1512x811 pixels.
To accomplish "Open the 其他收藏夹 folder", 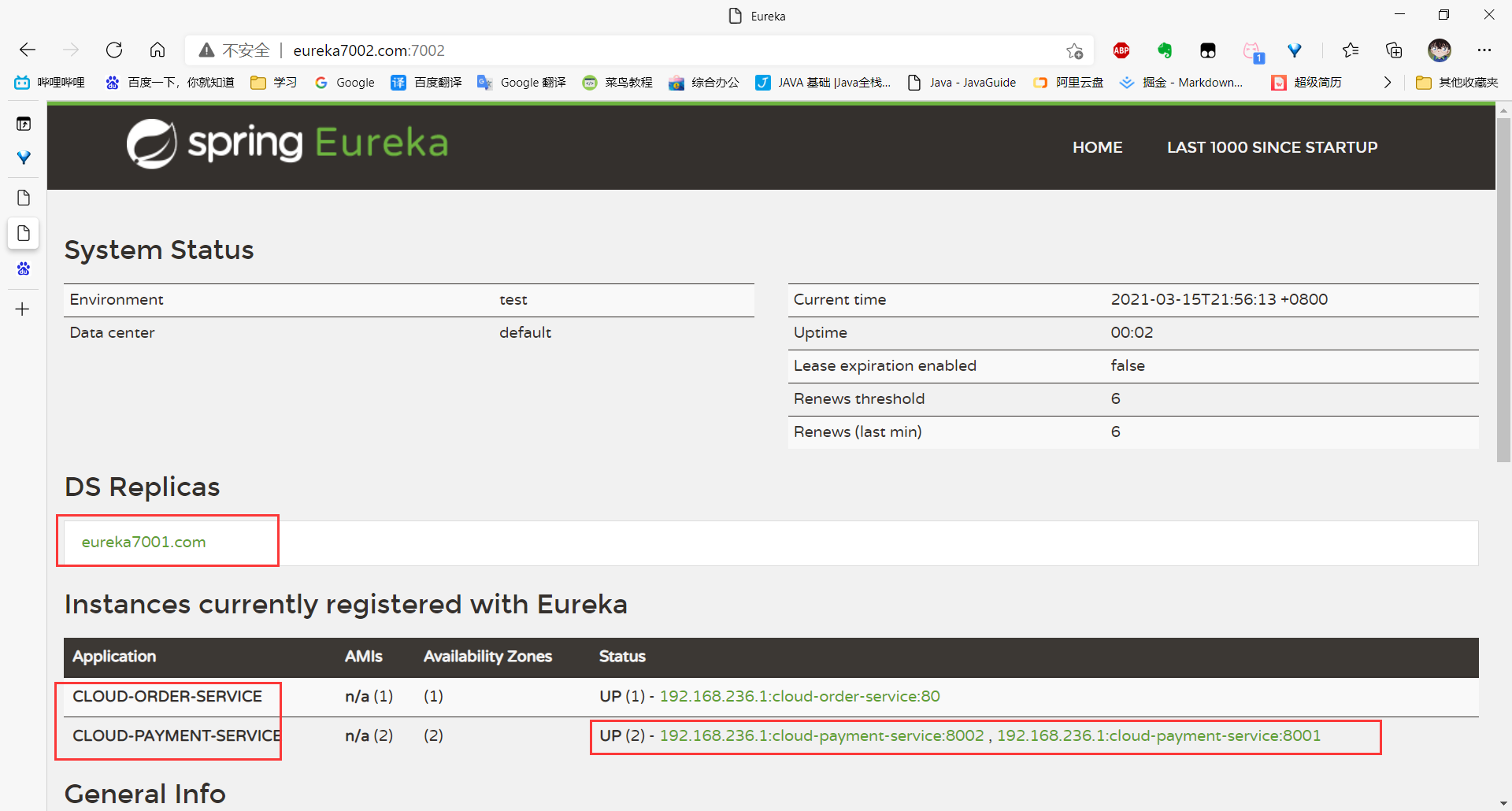I will [1457, 83].
